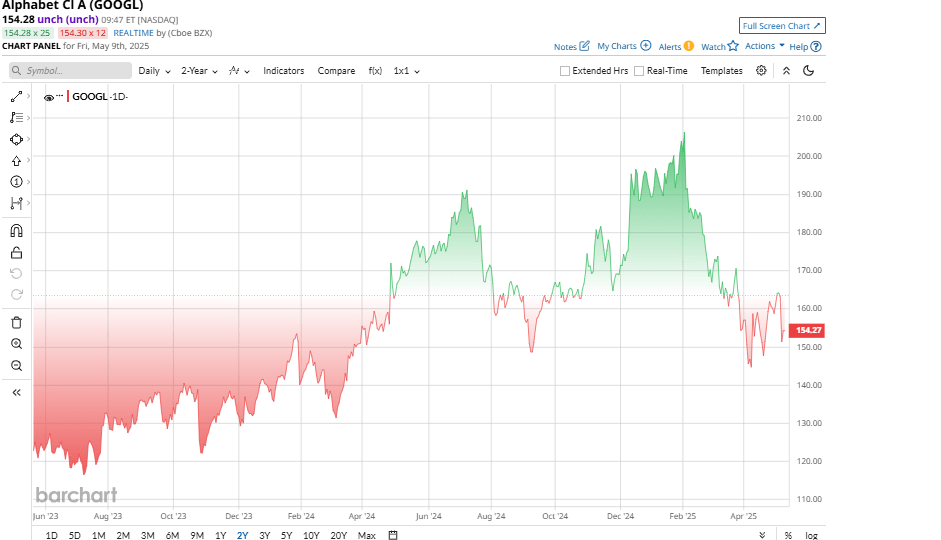The image size is (941, 540).
Task: Switch to dark mode with the moon icon
Action: coord(808,71)
